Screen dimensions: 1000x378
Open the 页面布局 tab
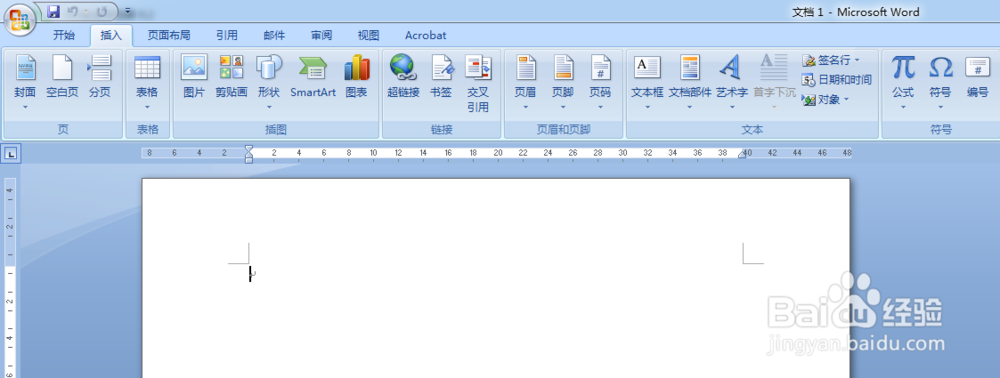click(x=169, y=35)
